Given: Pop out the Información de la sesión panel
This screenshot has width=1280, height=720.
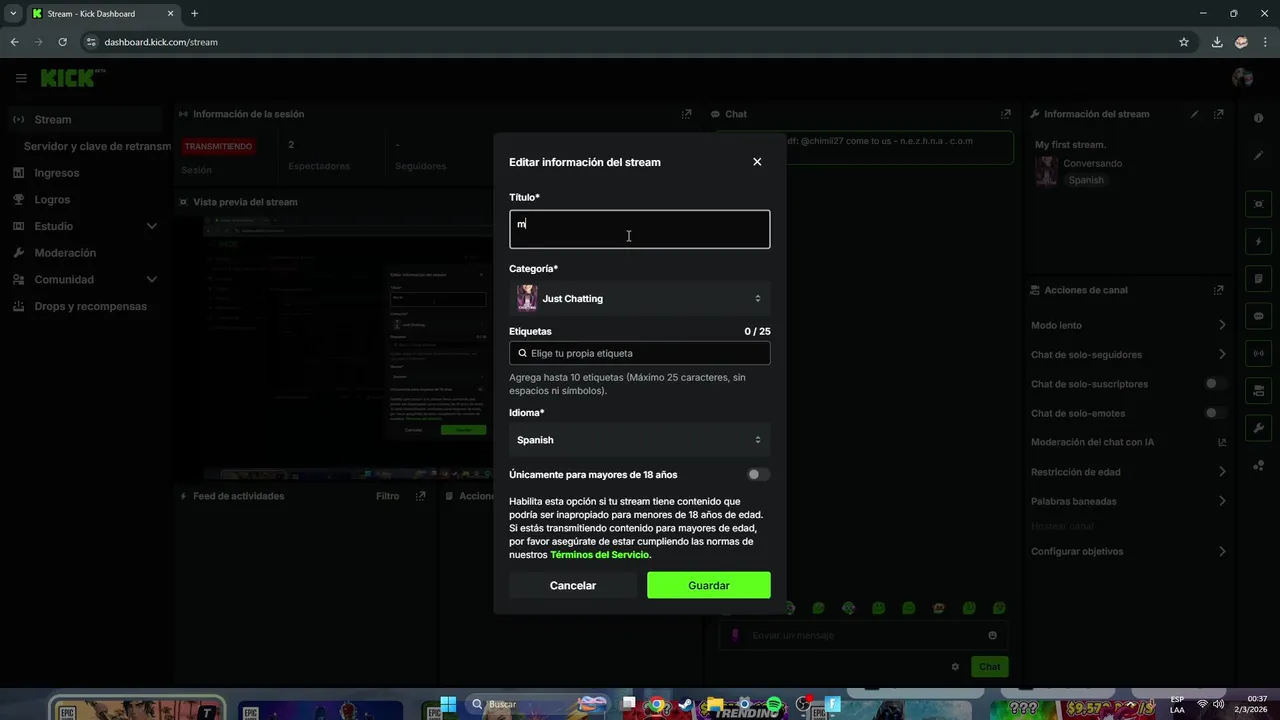Looking at the screenshot, I should pyautogui.click(x=686, y=114).
